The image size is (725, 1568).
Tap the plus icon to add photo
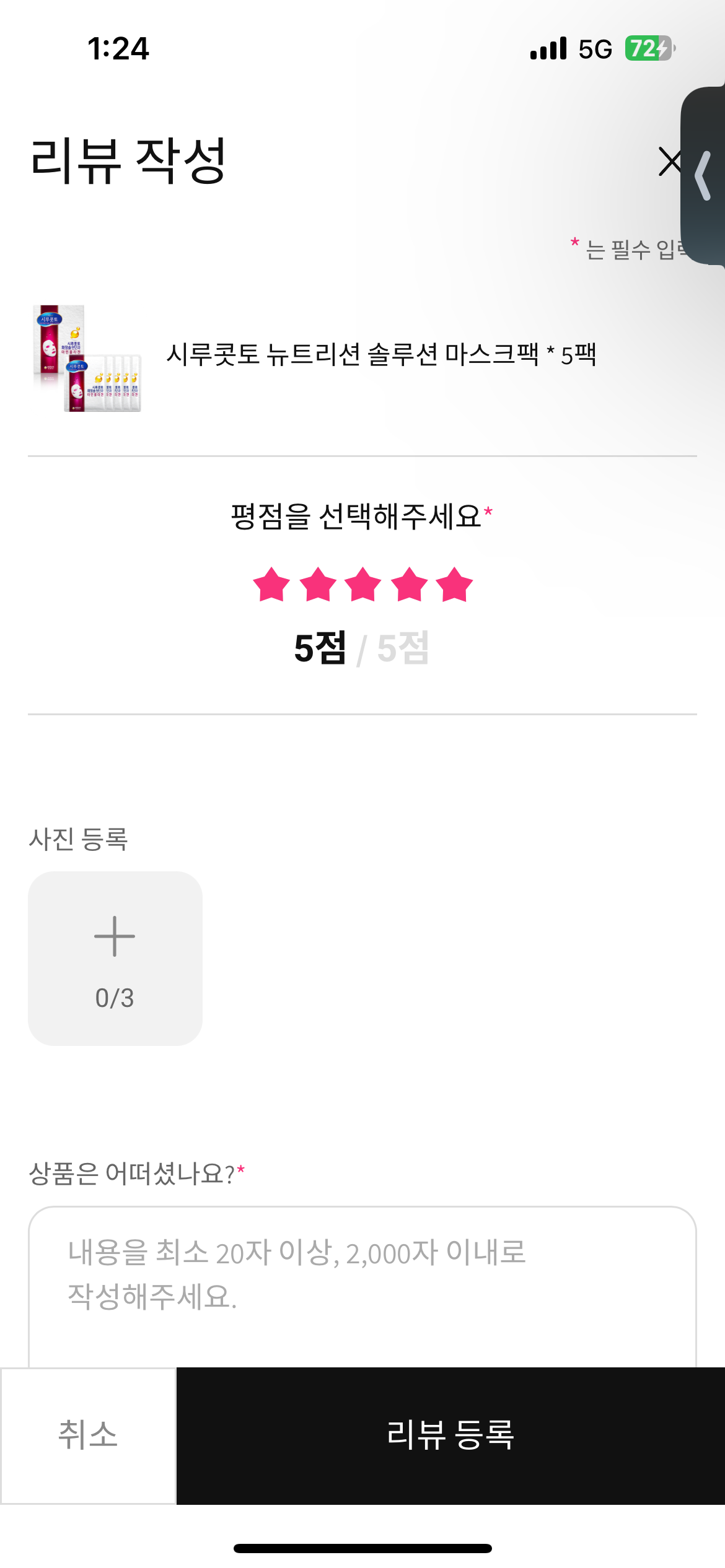pyautogui.click(x=115, y=936)
